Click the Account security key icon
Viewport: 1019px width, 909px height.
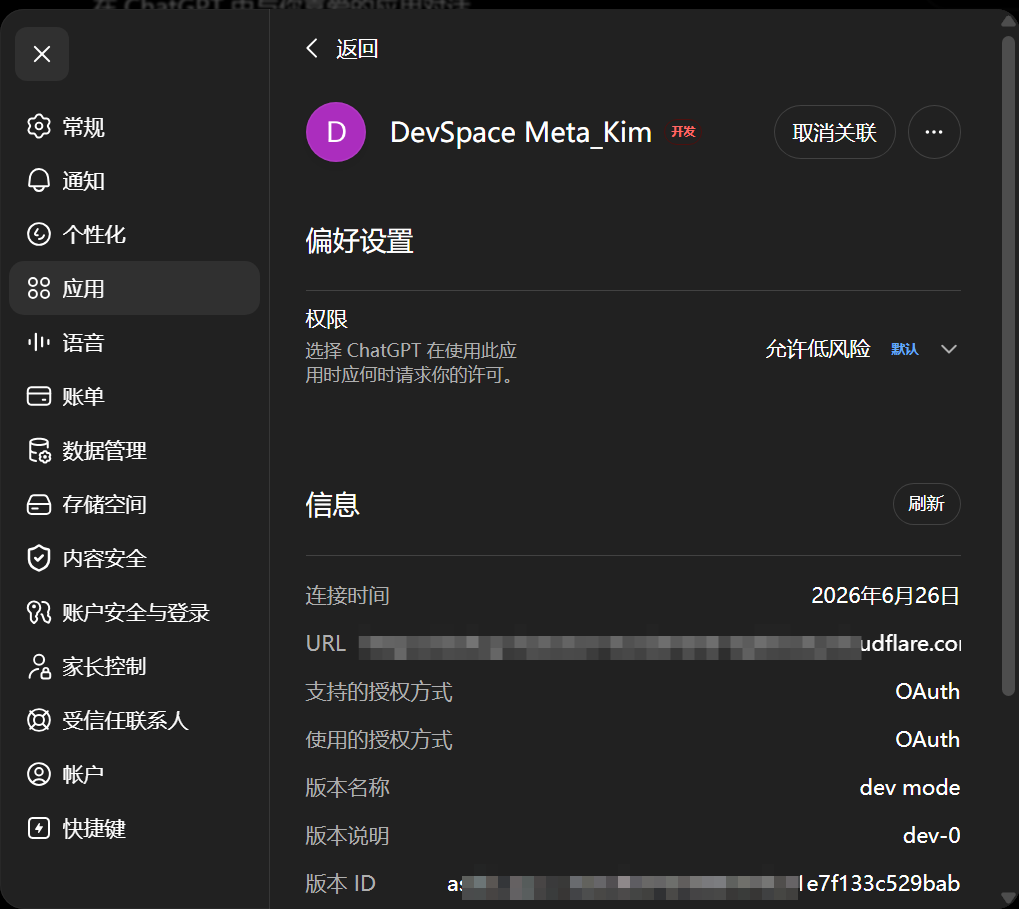39,611
